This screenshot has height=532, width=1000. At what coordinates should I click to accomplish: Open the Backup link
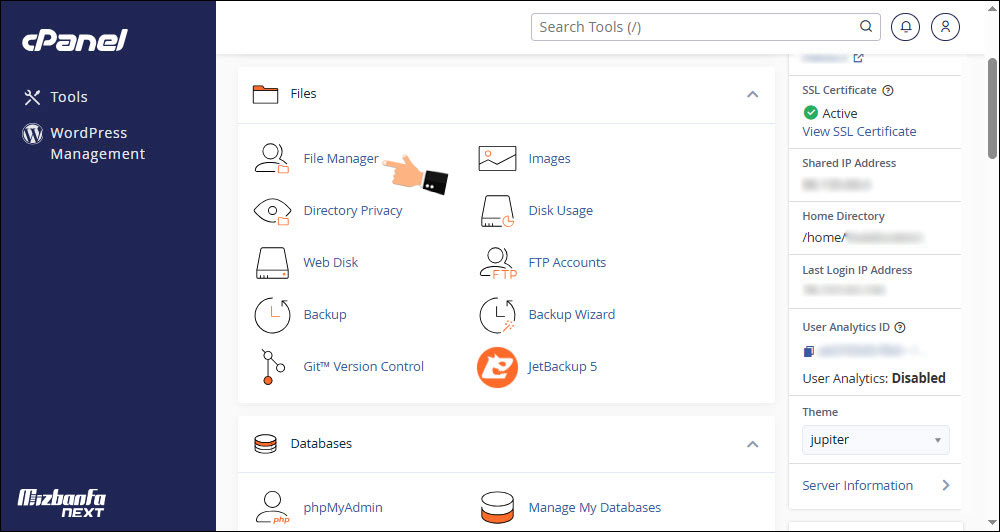[325, 314]
